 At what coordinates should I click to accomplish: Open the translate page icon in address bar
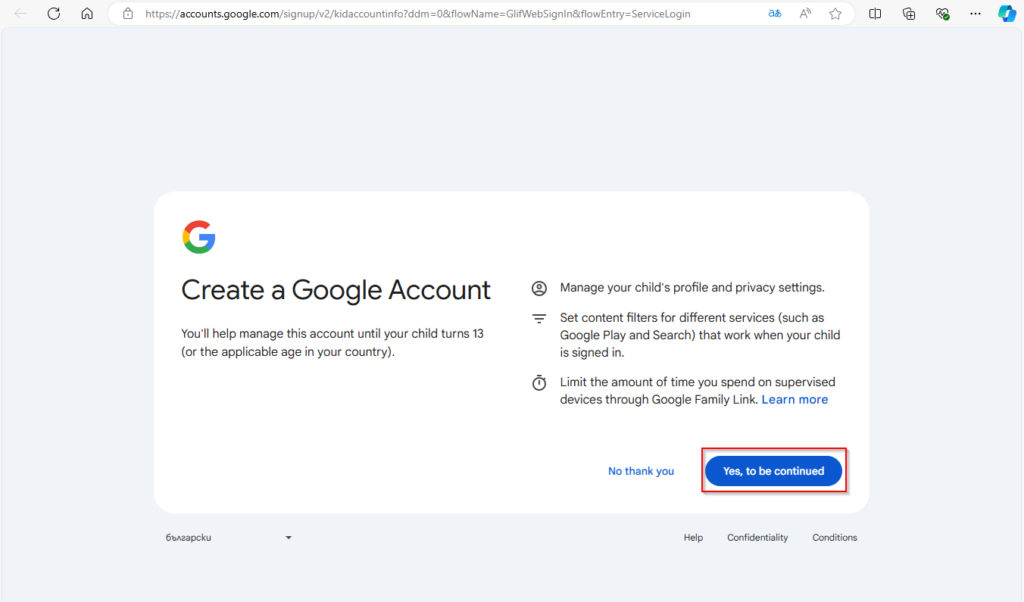coord(775,14)
